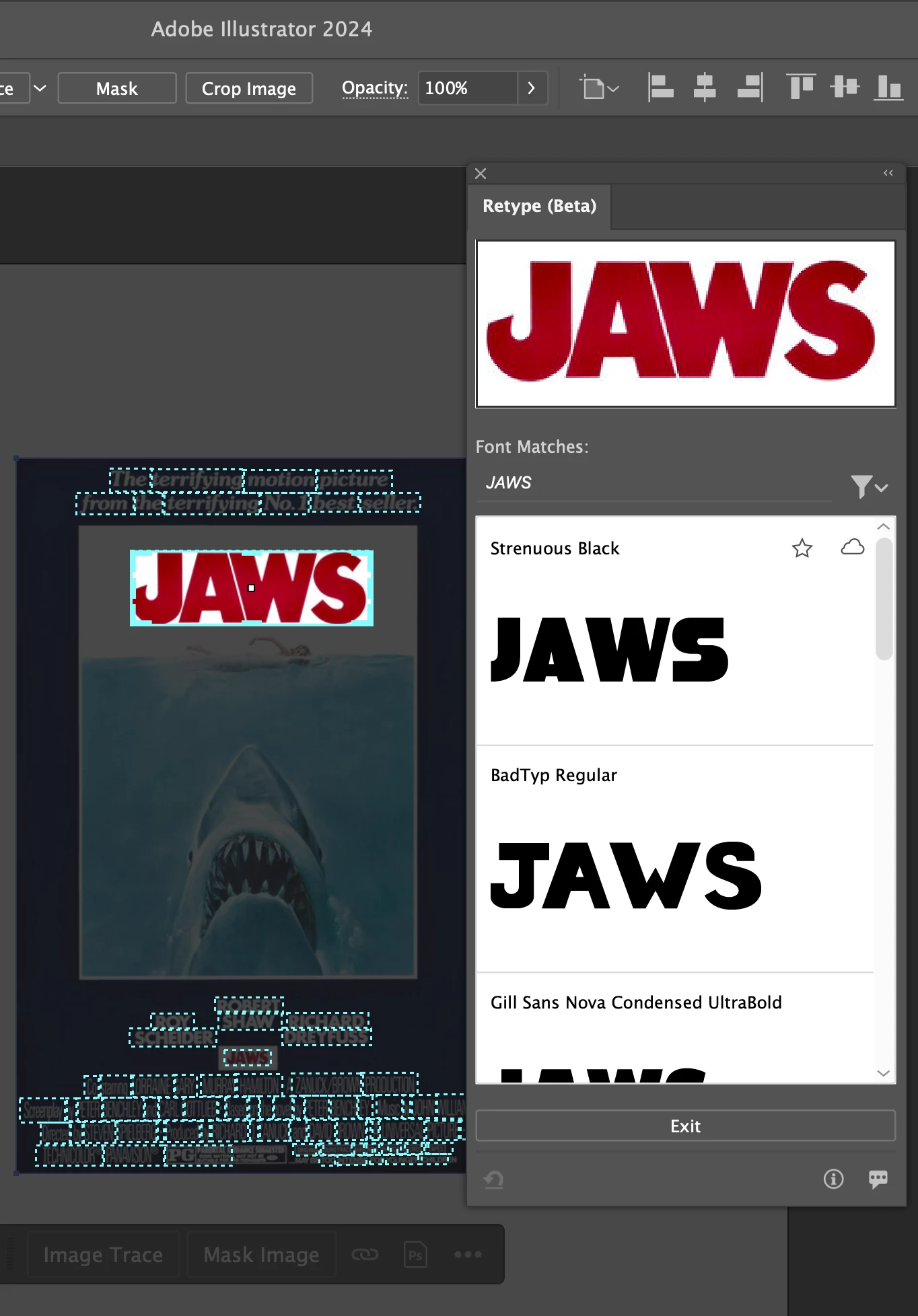Open the Align To dropdown
This screenshot has height=1316, width=918.
(598, 88)
